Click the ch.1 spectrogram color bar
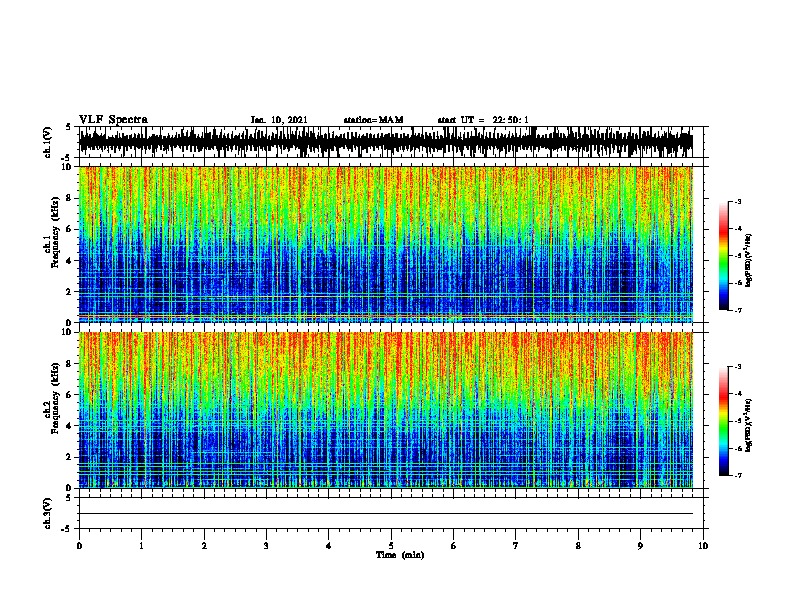This screenshot has width=792, height=612. [724, 256]
